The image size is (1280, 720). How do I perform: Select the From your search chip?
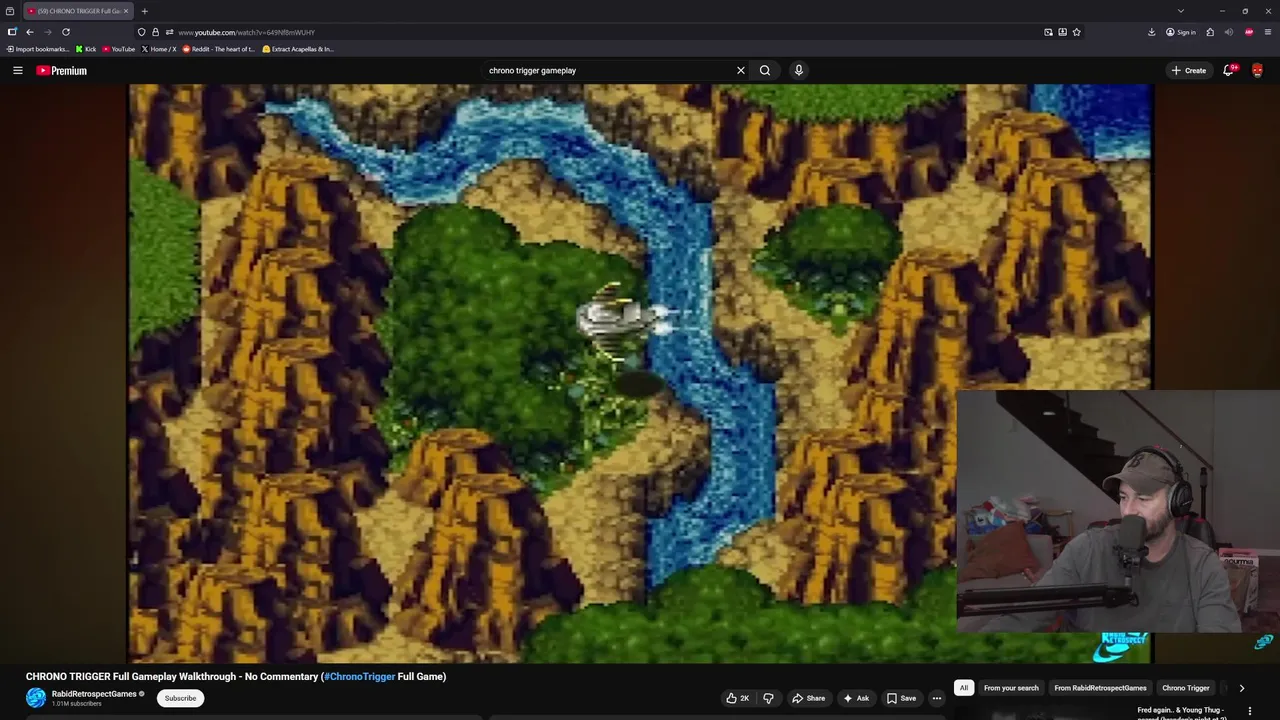[x=1011, y=688]
